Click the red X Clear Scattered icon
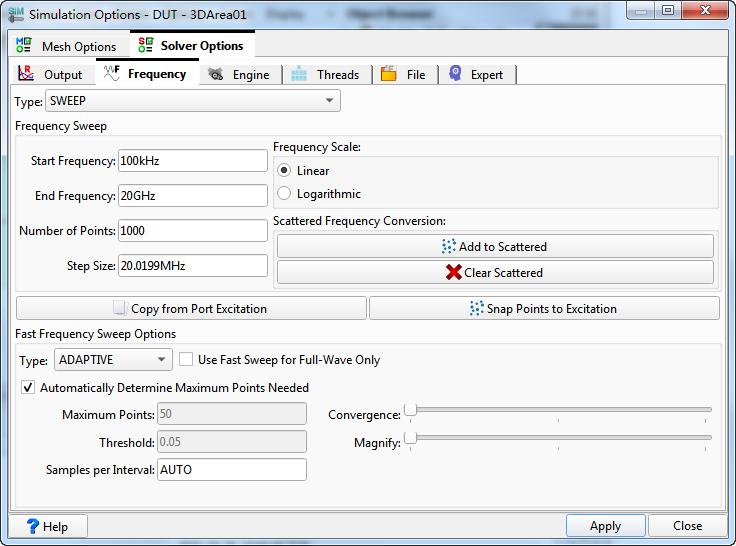This screenshot has height=546, width=736. (453, 273)
